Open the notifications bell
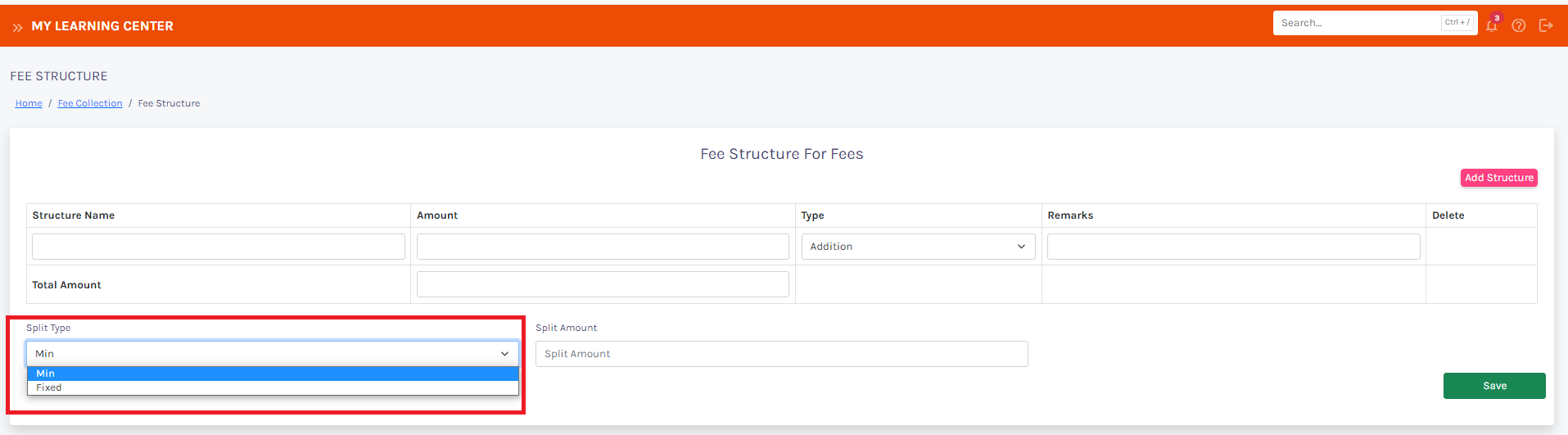Screen dimensions: 1568x435 point(1492,25)
